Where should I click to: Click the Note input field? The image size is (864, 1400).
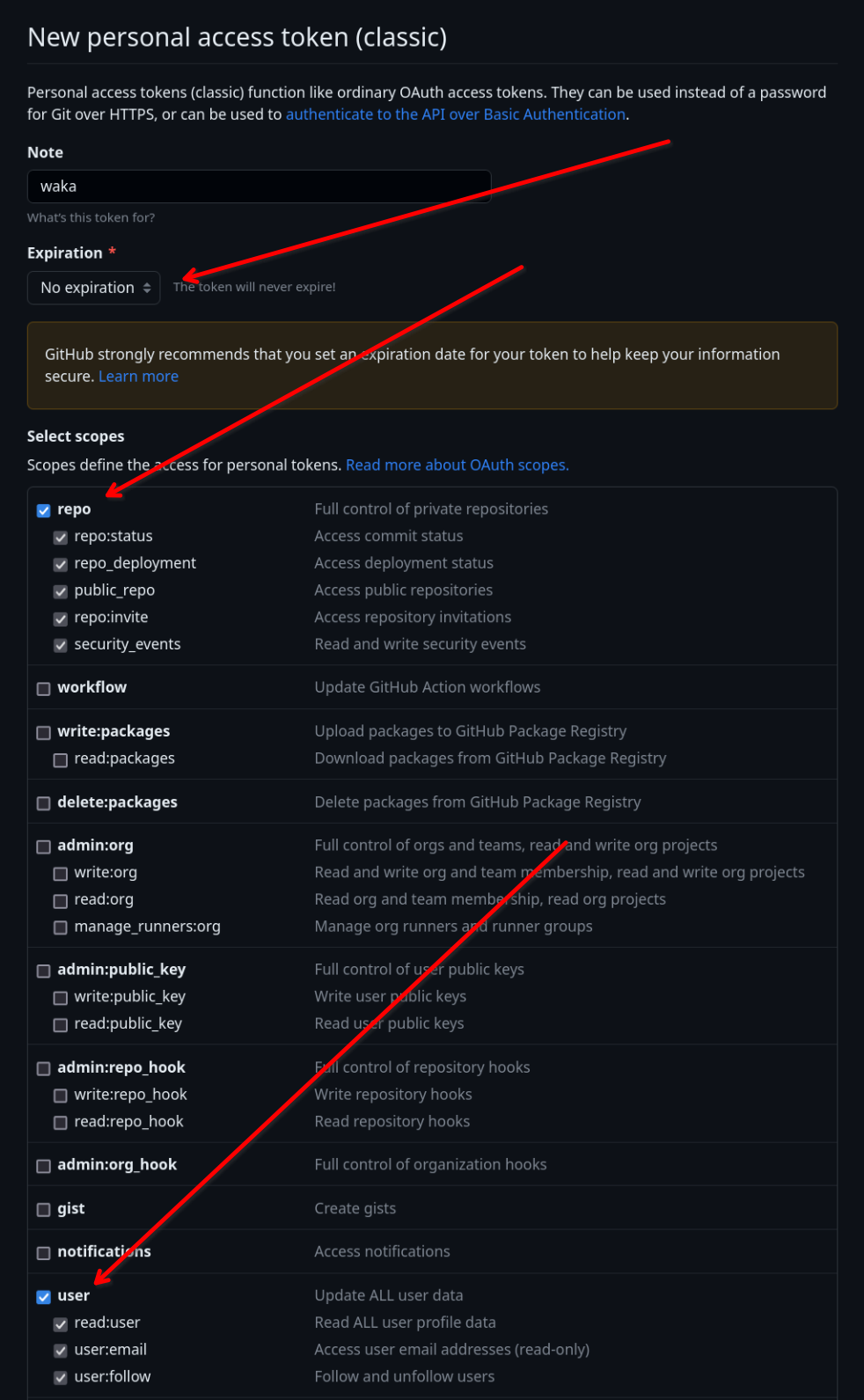tap(259, 187)
